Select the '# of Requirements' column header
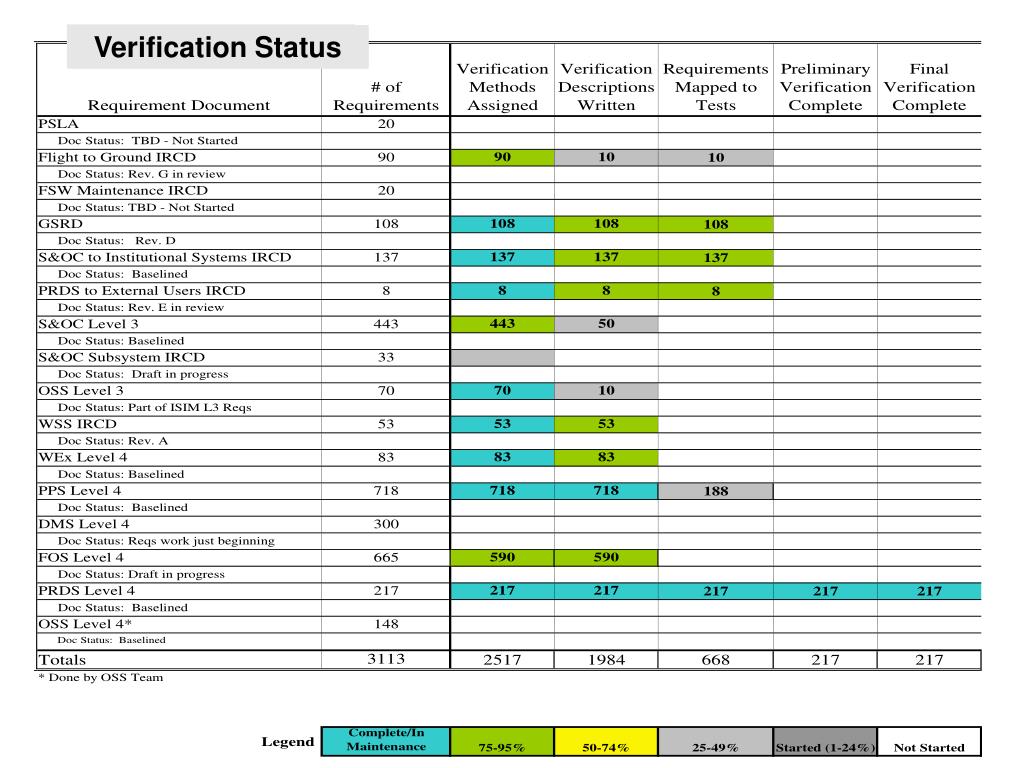The height and width of the screenshot is (768, 1024). (386, 96)
